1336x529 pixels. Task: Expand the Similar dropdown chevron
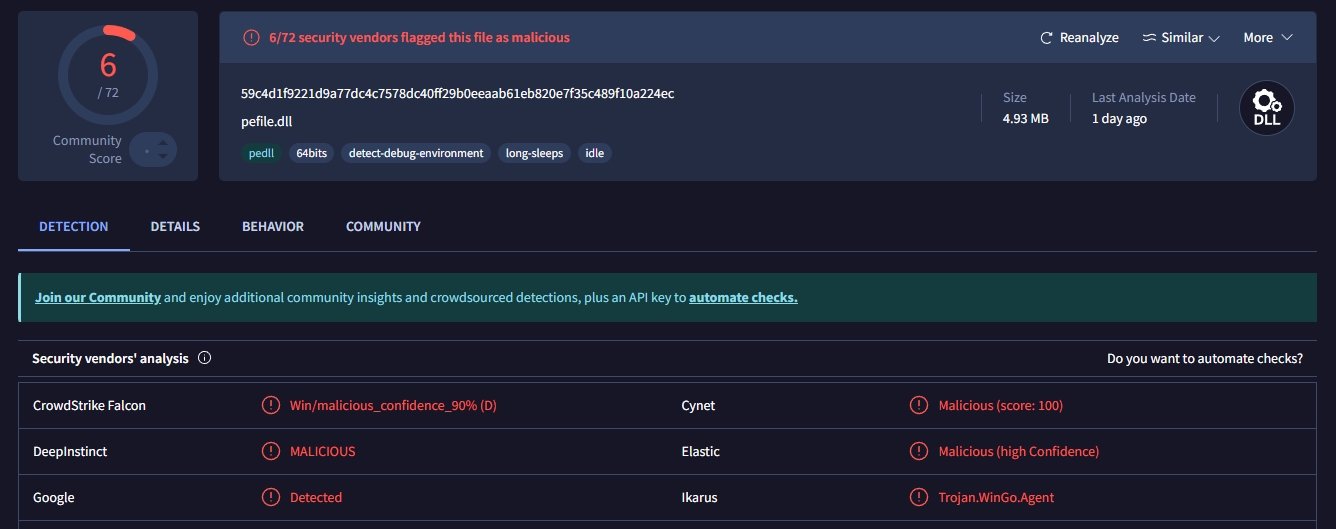(1215, 38)
